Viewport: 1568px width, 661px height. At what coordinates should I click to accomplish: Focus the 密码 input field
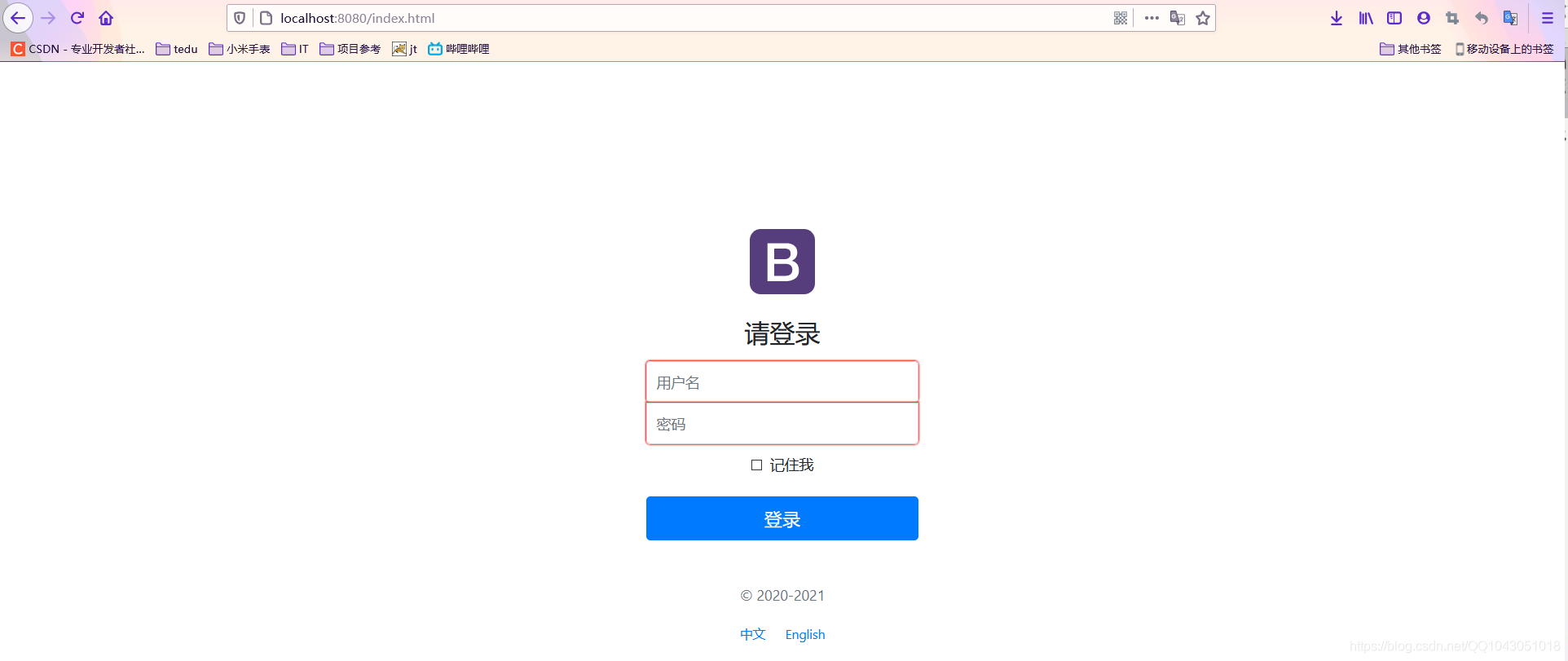[782, 424]
